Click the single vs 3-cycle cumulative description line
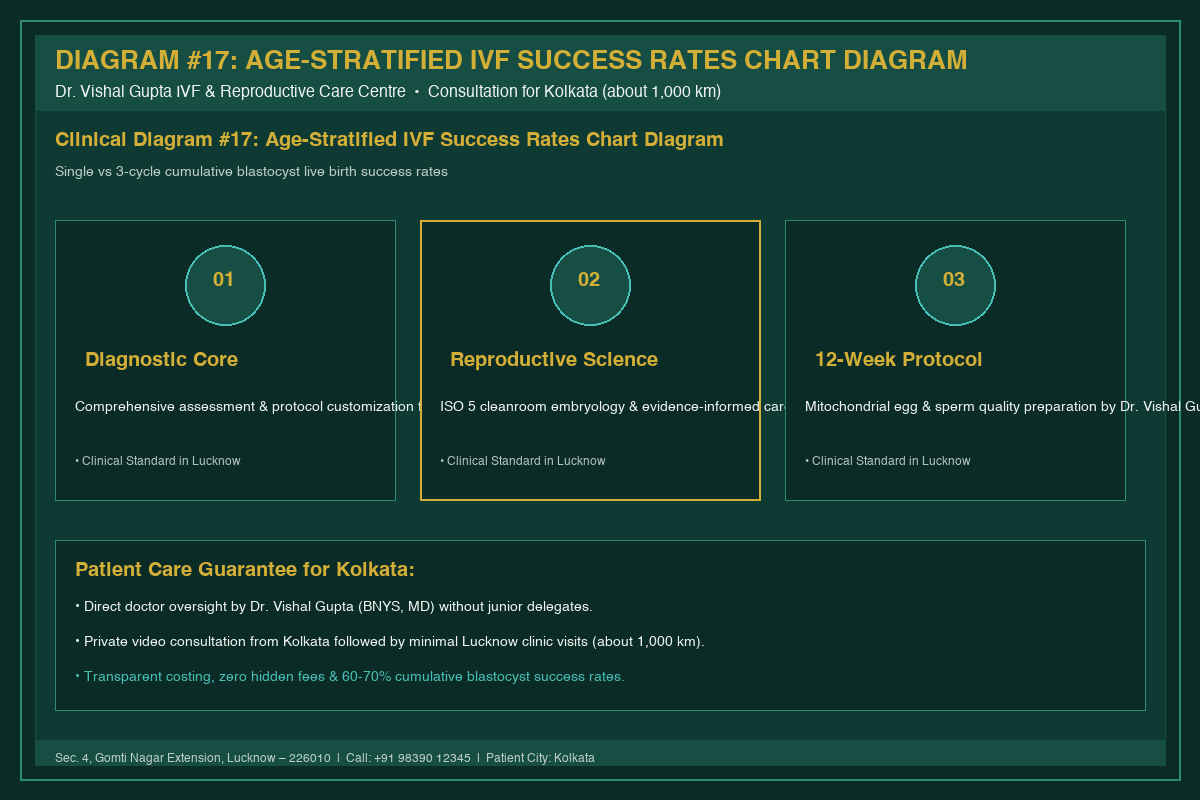 point(251,172)
